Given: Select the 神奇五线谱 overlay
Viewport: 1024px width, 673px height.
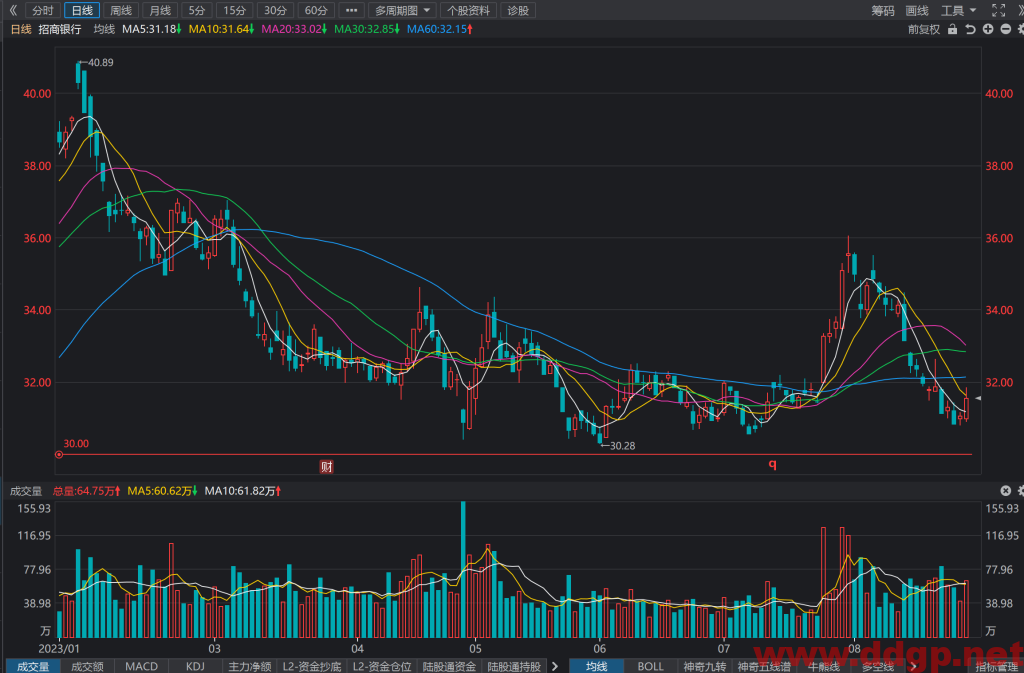Looking at the screenshot, I should (764, 666).
